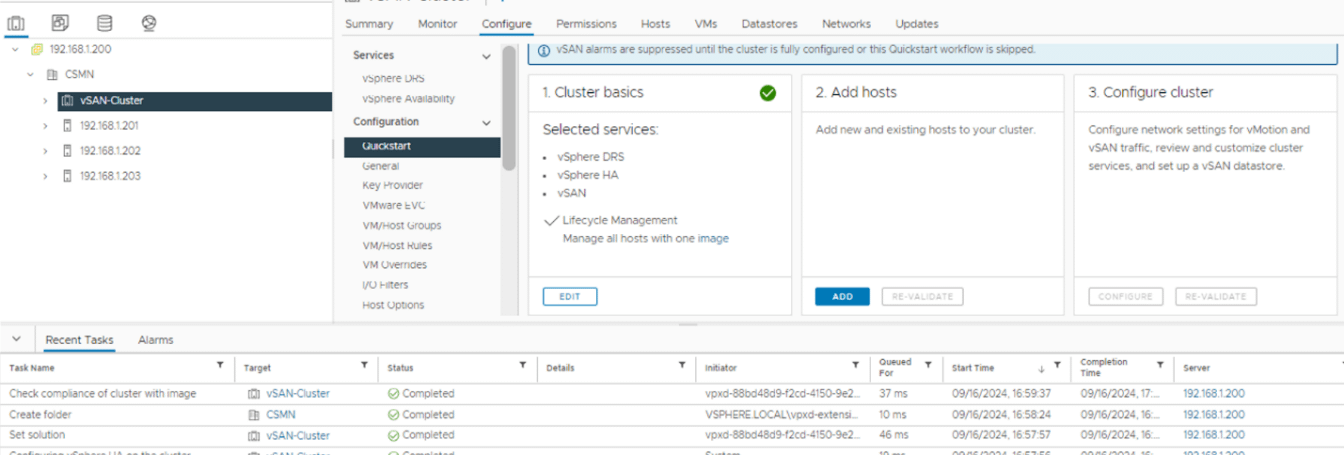
Task: Open the filter icon of Target column
Action: pos(364,366)
